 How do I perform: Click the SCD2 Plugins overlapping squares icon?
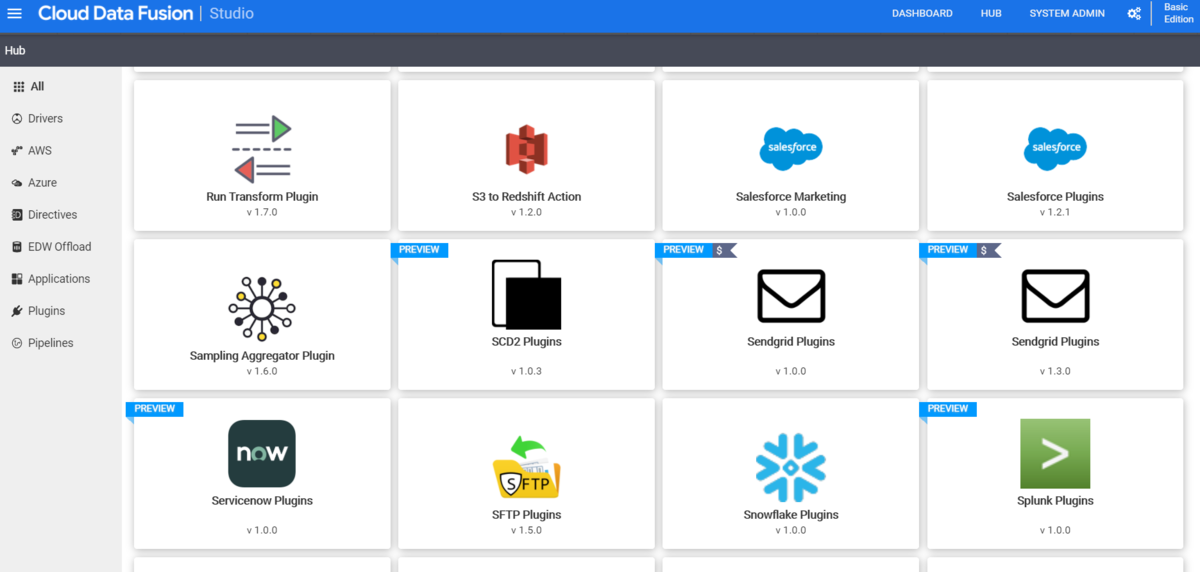[x=526, y=294]
